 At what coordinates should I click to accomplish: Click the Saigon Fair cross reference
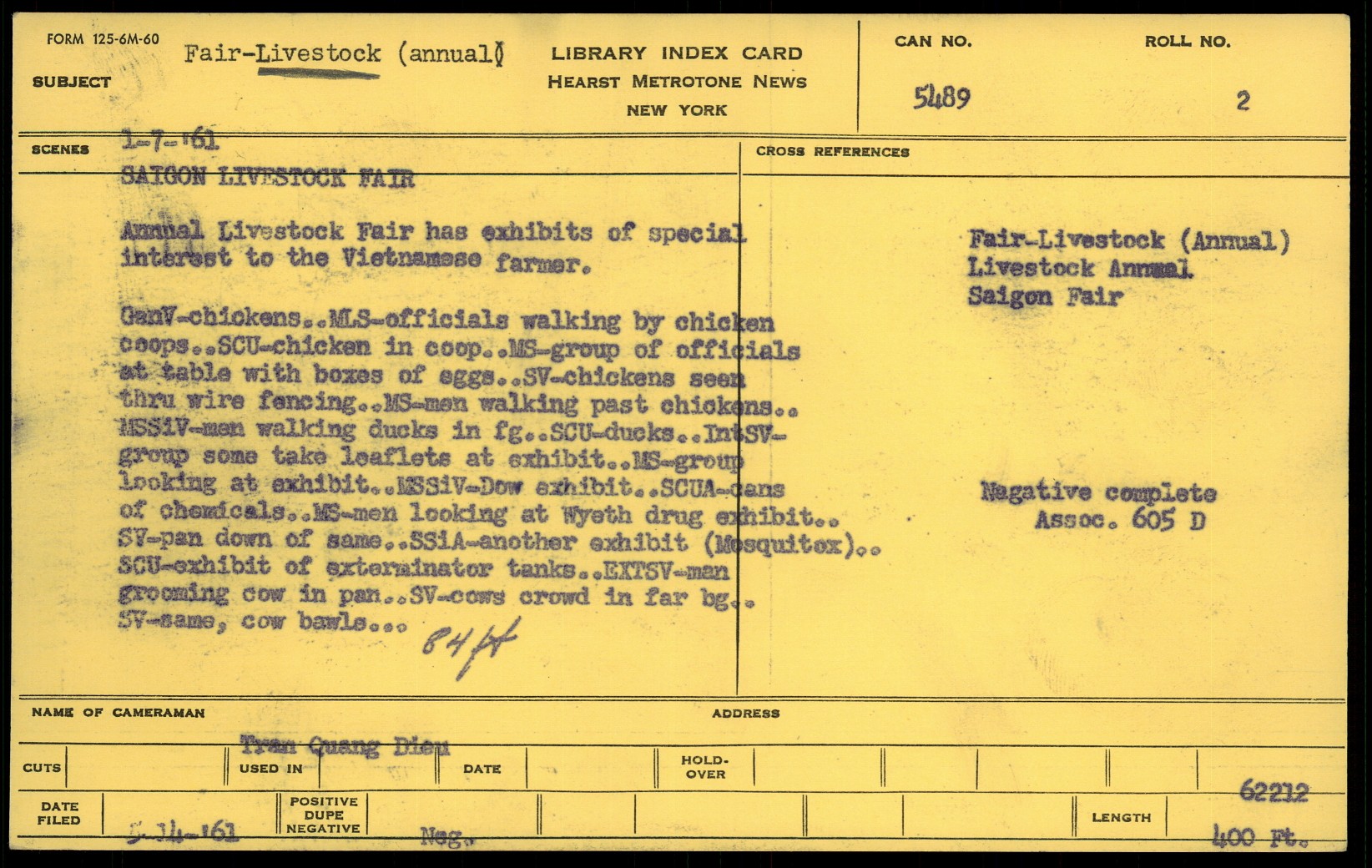coord(1045,296)
